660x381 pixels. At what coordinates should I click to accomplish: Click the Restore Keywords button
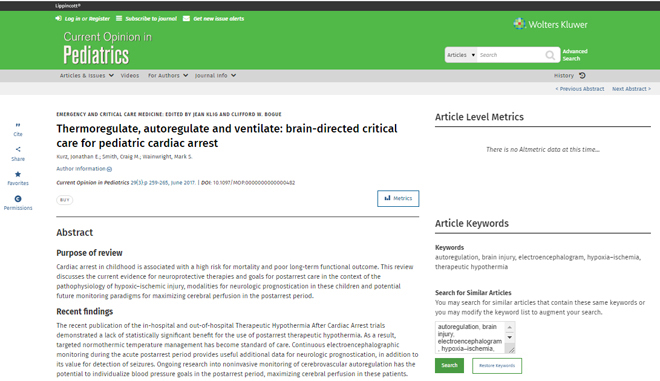(497, 365)
